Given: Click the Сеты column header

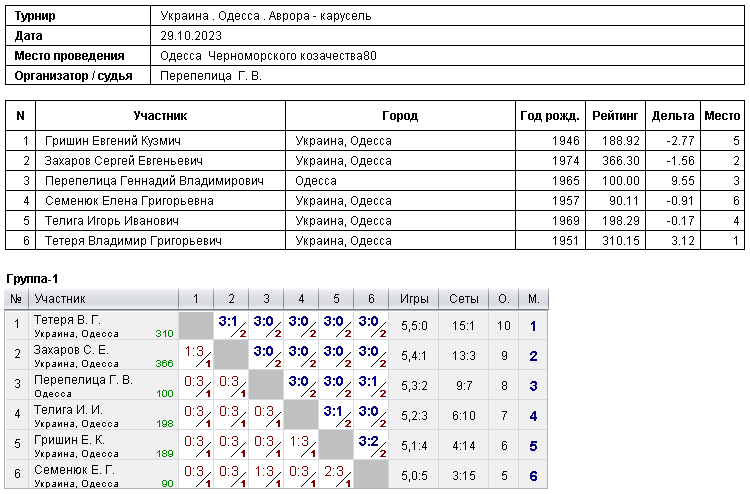Looking at the screenshot, I should tap(463, 299).
